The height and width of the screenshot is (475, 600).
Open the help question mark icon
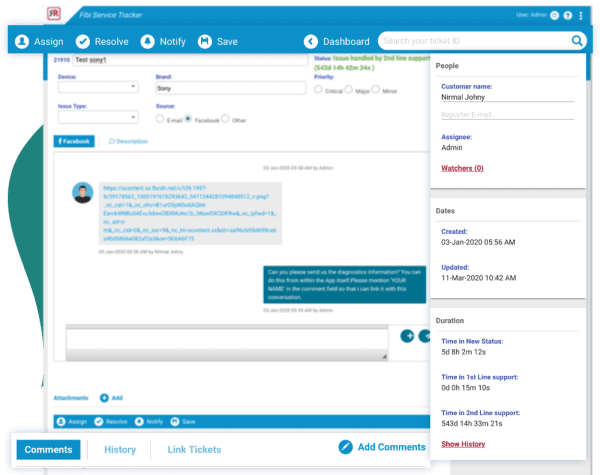(x=568, y=15)
